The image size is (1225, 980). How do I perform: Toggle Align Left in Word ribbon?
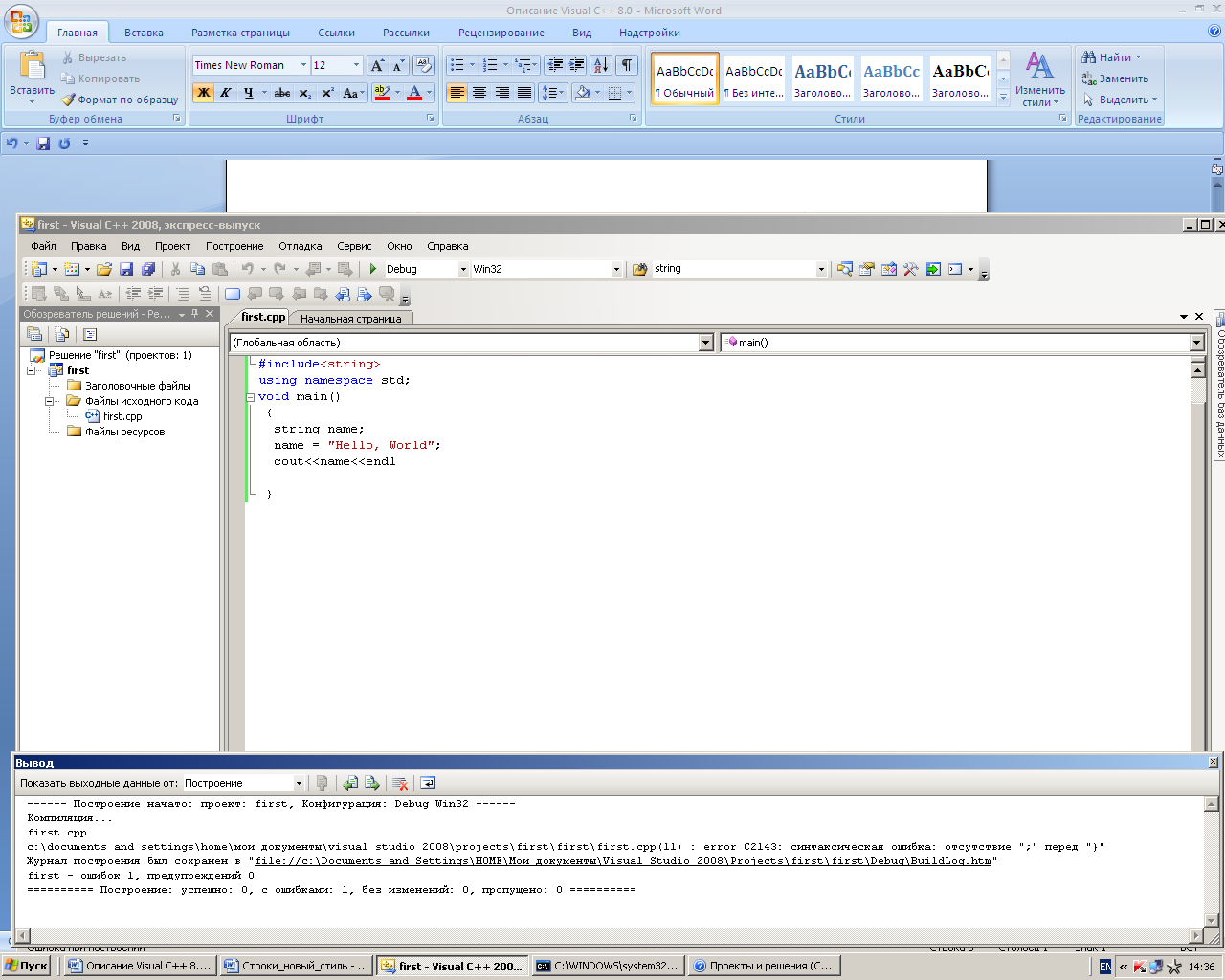(x=457, y=93)
